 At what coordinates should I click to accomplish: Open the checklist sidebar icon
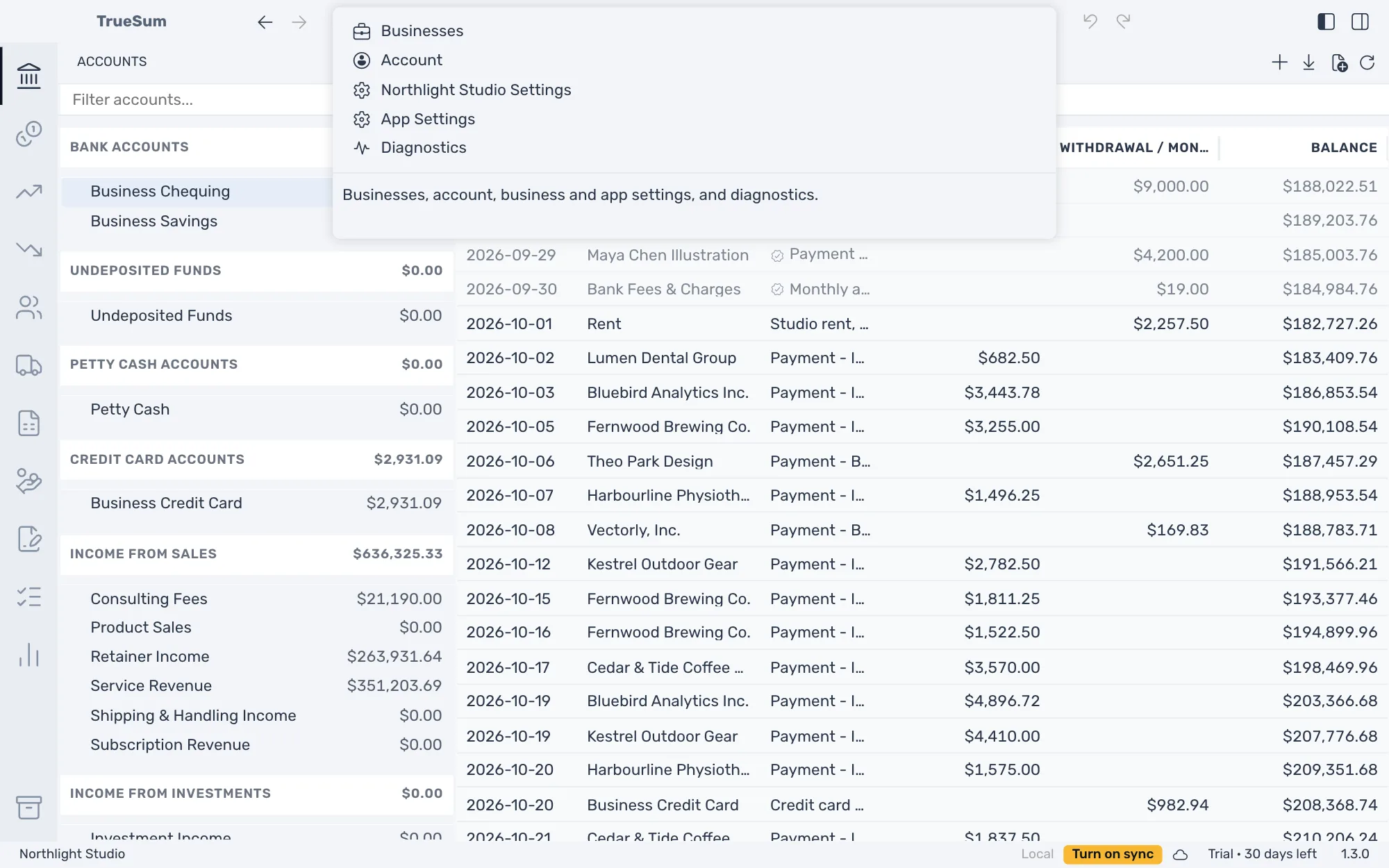point(28,596)
